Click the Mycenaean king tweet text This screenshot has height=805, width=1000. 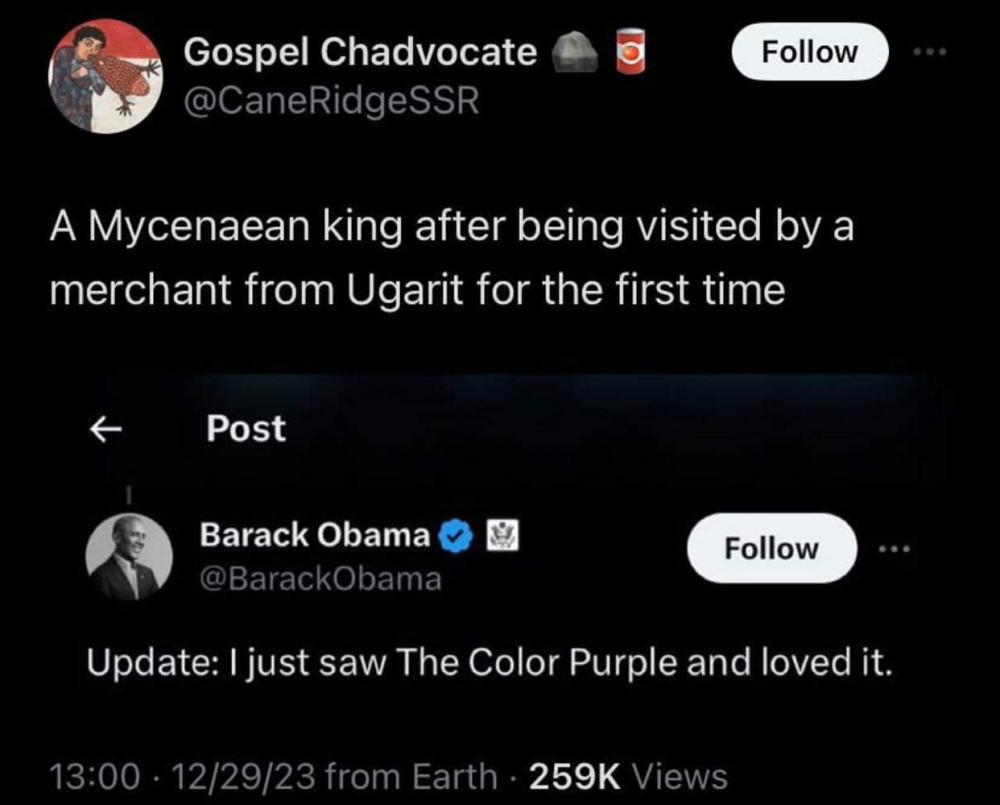coord(450,258)
